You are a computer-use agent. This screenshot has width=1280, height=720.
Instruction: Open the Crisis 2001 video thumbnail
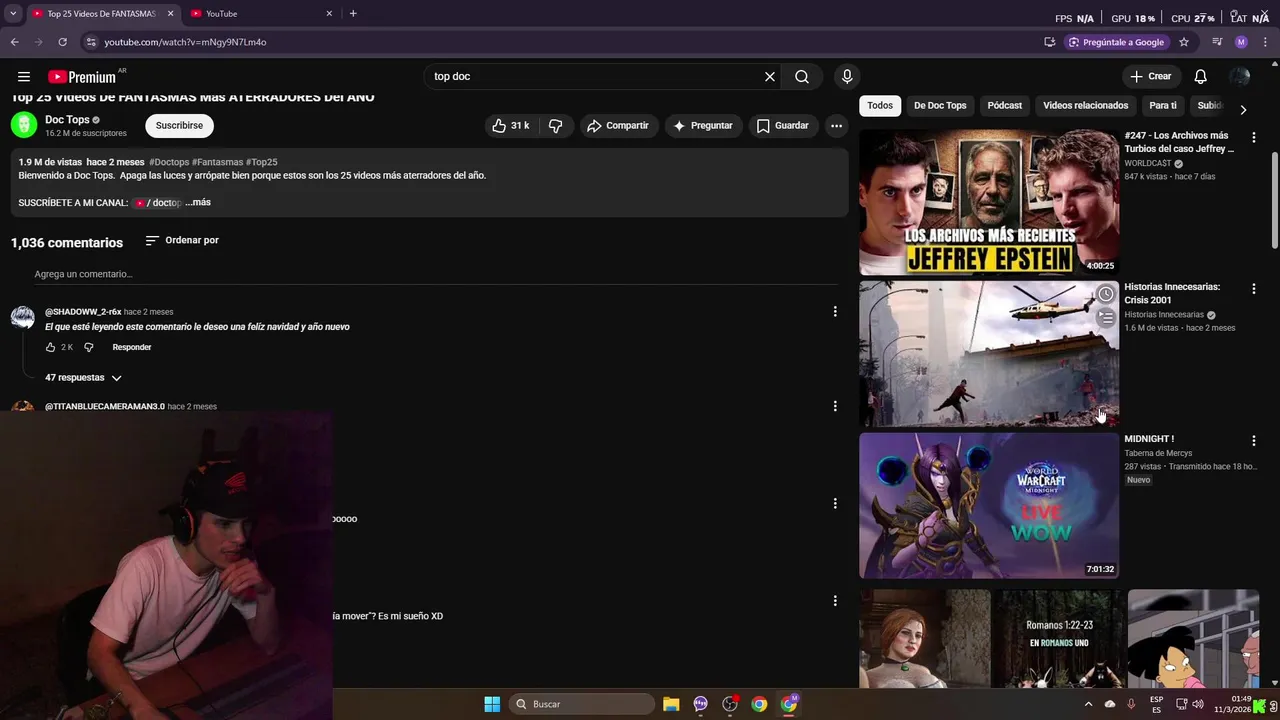[x=989, y=354]
